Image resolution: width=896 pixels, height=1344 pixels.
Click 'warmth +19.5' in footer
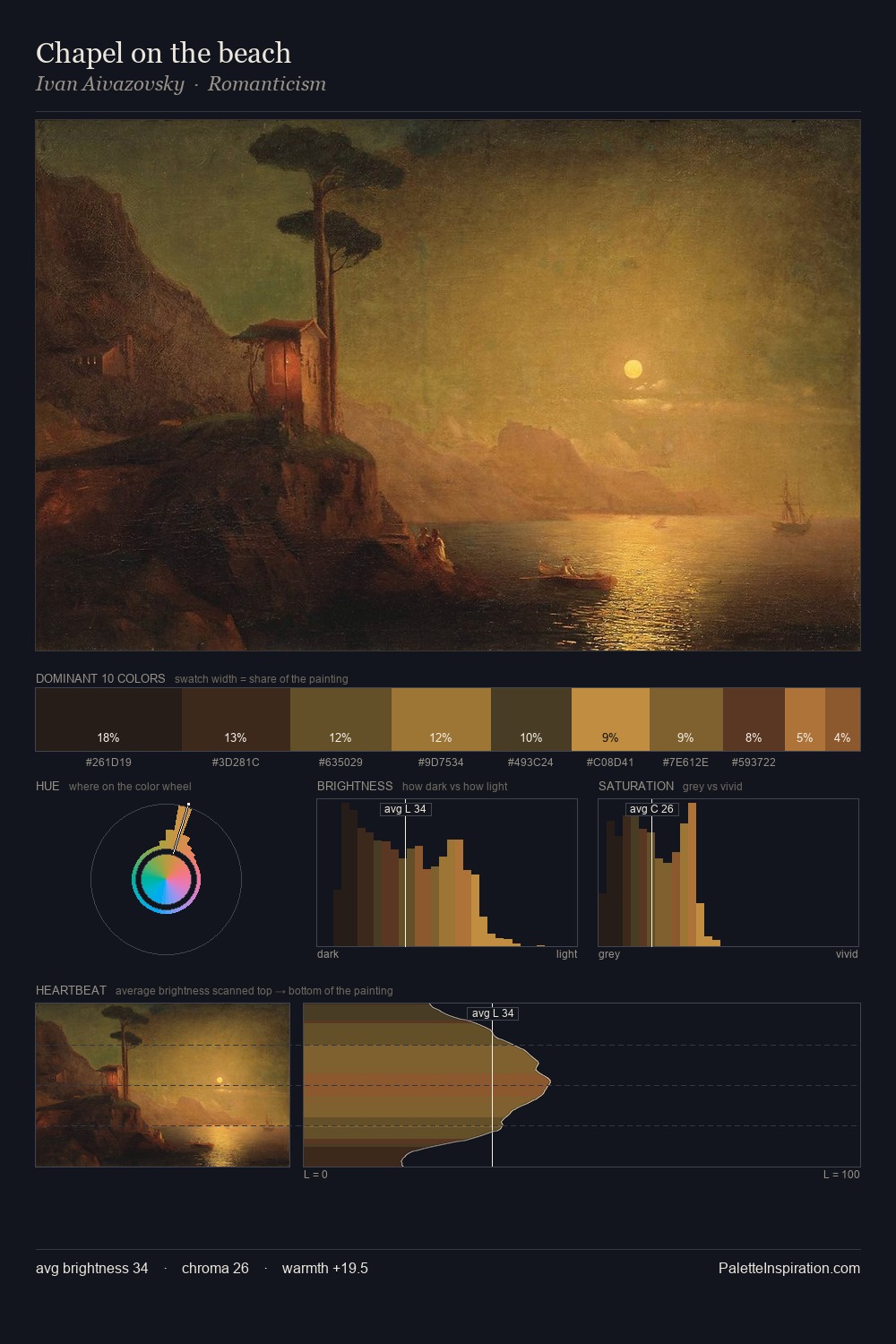325,1268
